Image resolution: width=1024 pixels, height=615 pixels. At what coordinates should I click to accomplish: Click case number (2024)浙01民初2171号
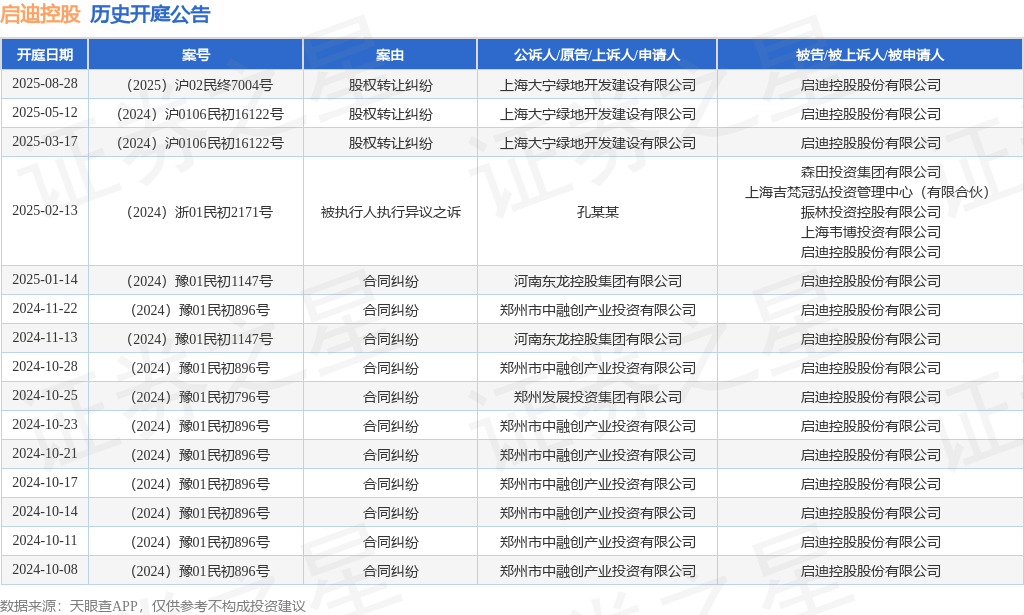(196, 212)
